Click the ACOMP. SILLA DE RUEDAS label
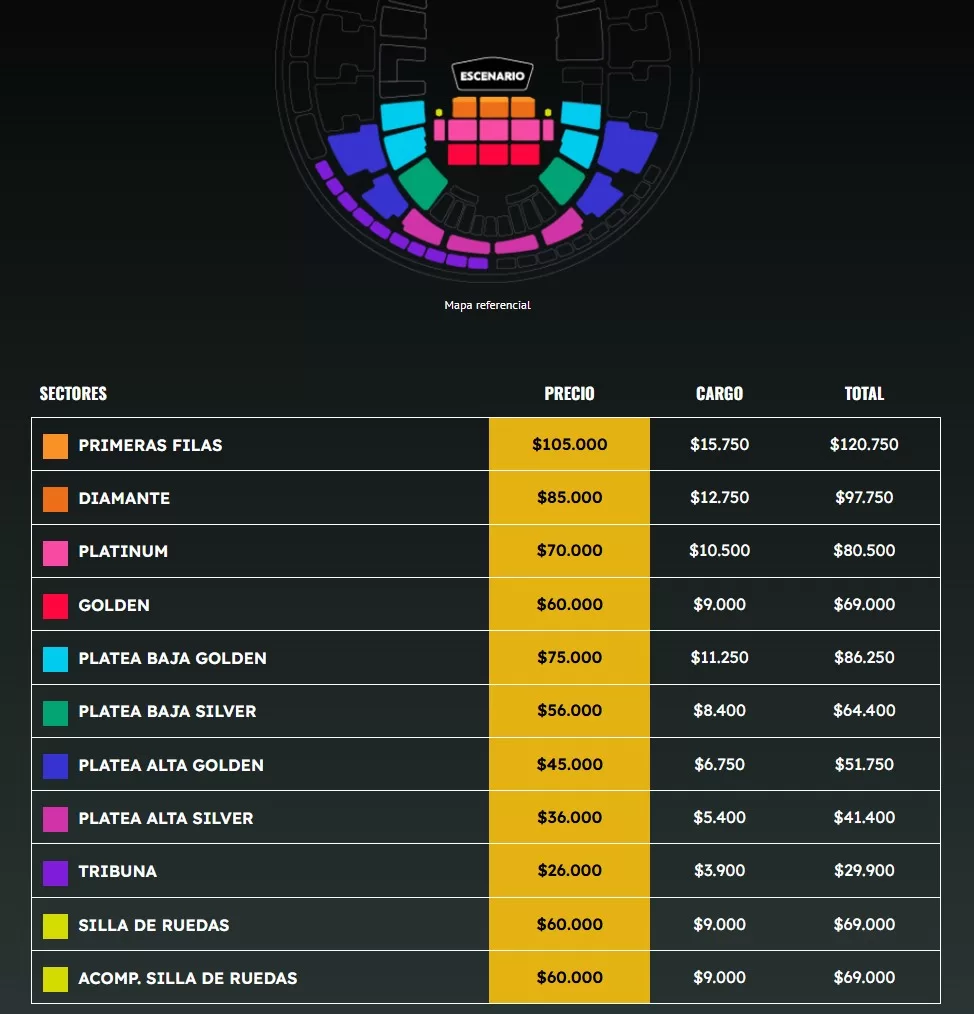This screenshot has width=974, height=1014. click(x=188, y=978)
